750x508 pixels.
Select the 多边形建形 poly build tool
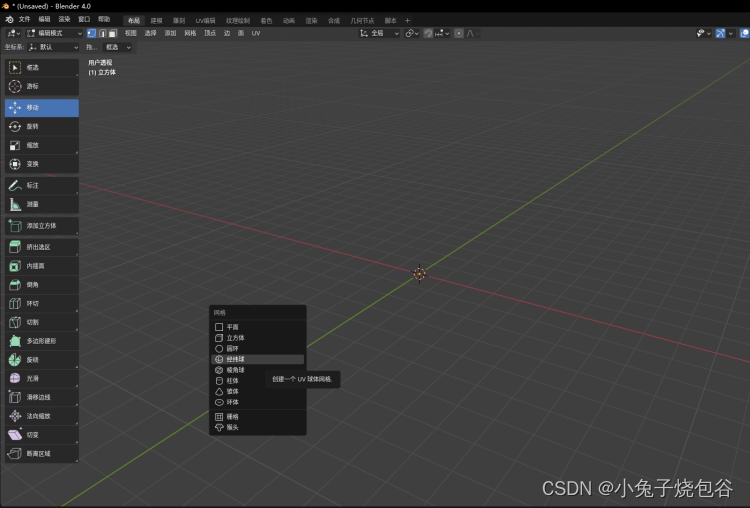pyautogui.click(x=42, y=341)
